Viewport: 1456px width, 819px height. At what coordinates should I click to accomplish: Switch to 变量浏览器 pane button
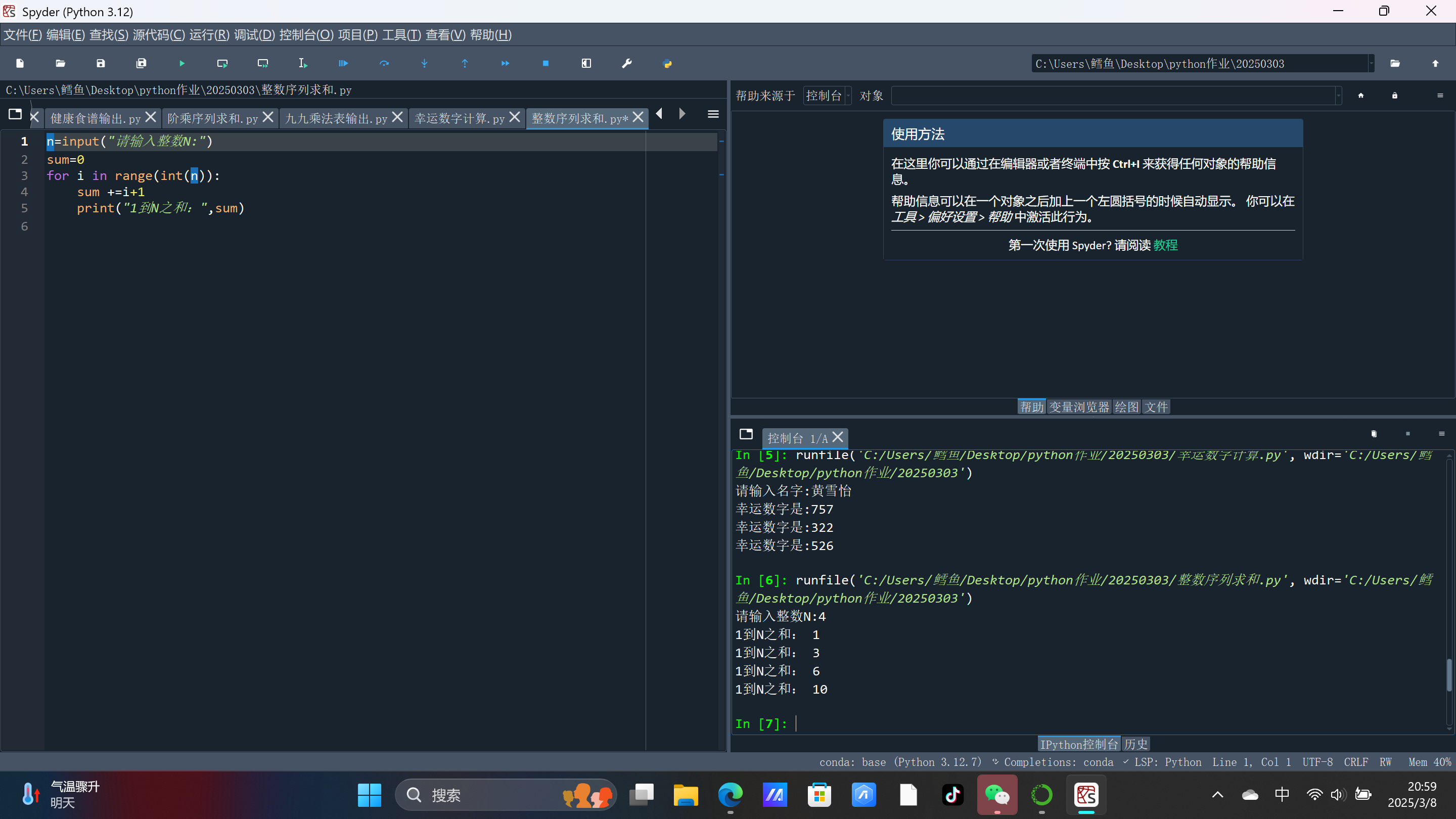click(x=1079, y=407)
